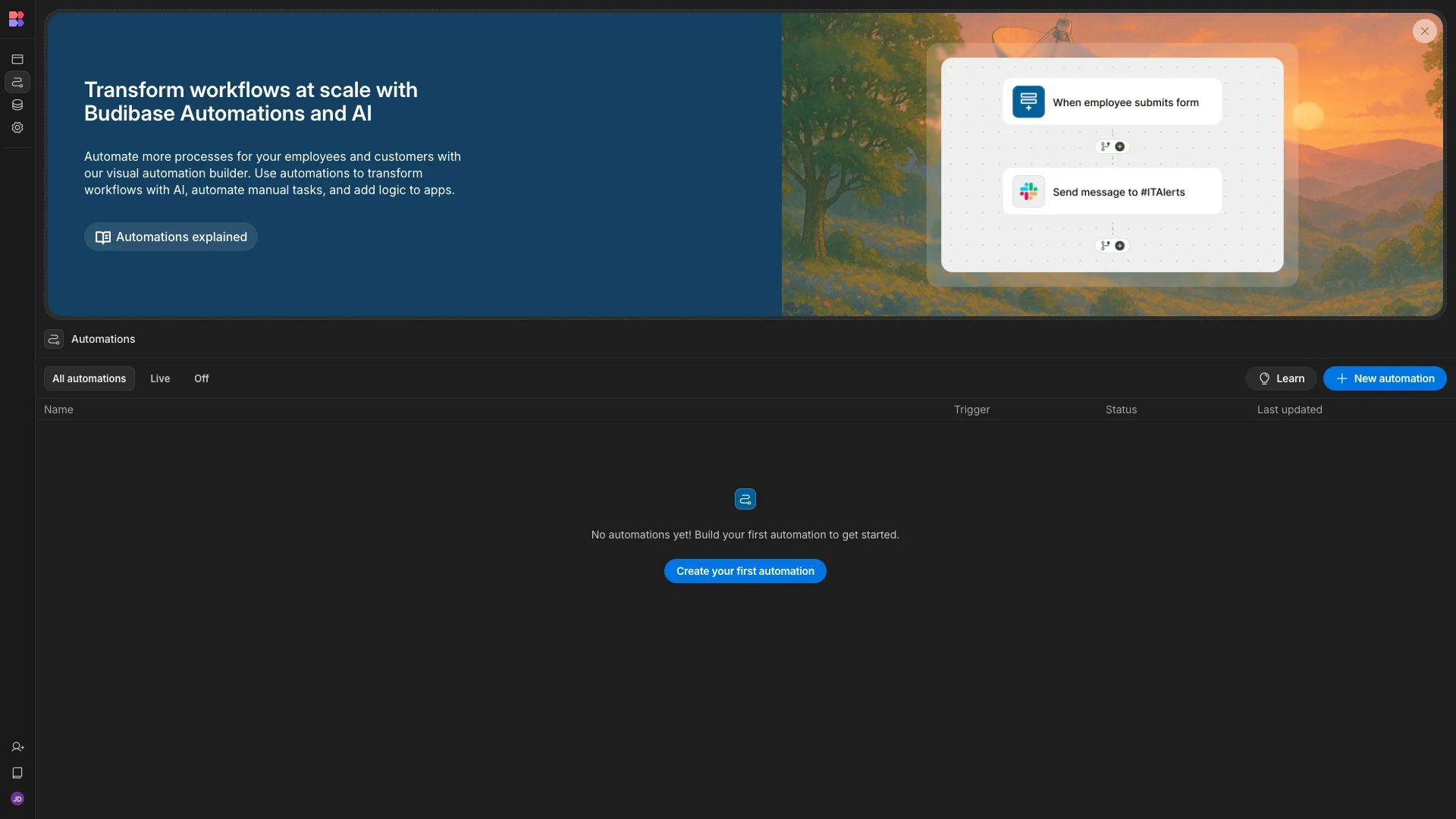Click the blue automation icon in empty state
This screenshot has height=819, width=1456.
tap(745, 499)
